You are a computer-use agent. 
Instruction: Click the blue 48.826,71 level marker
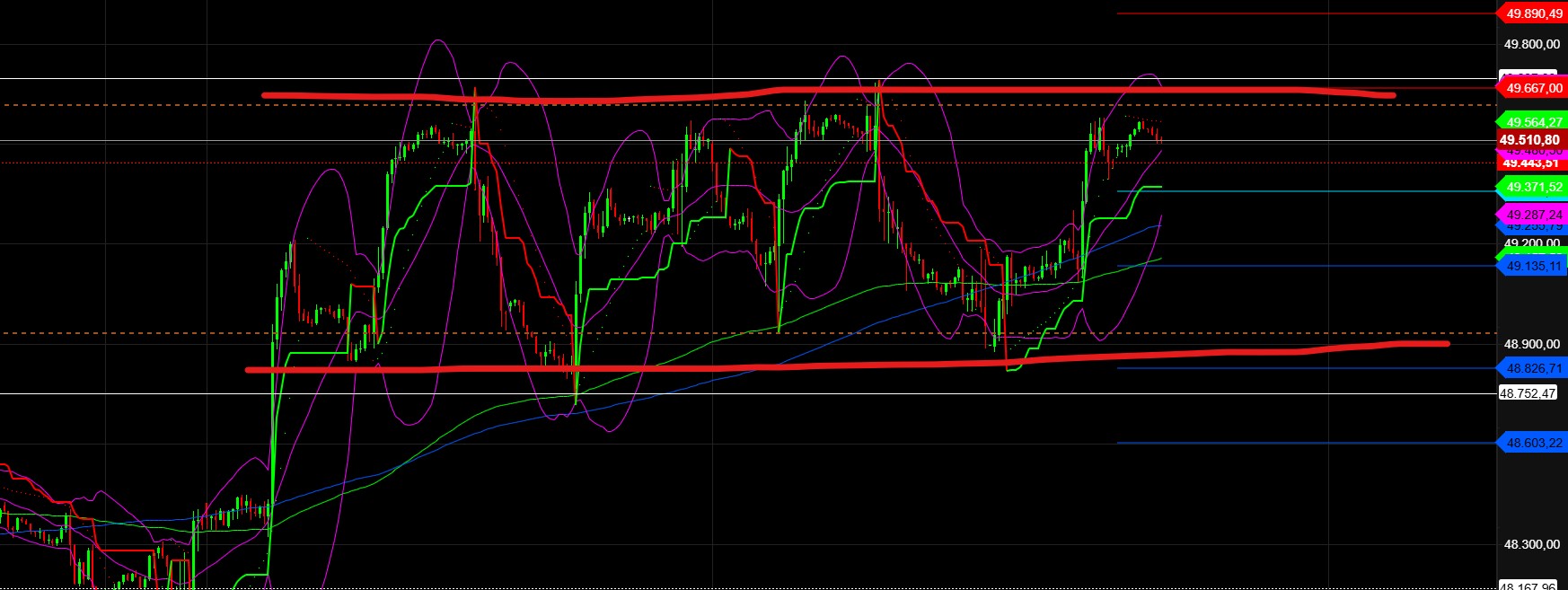pos(1533,368)
